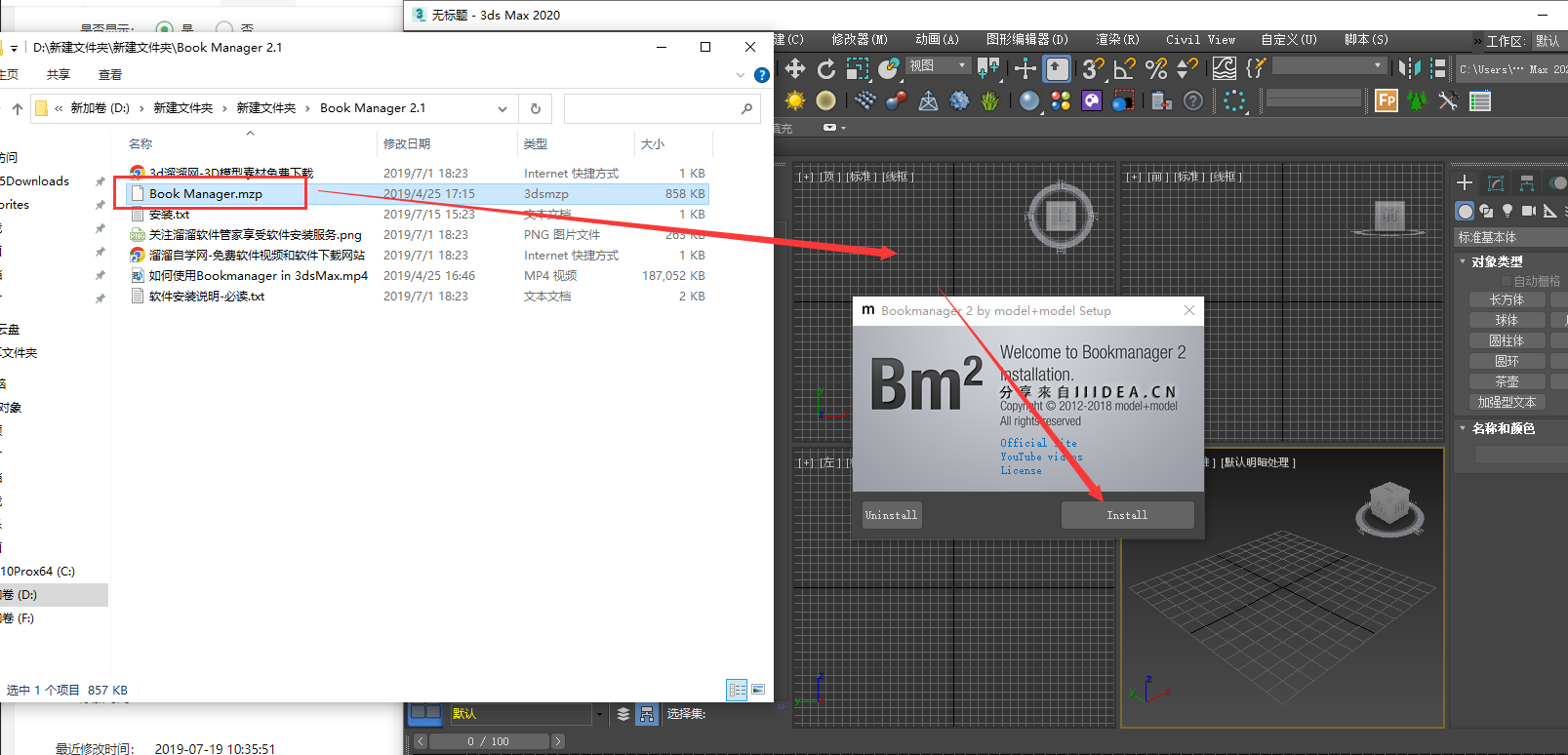
Task: Click Use Pivot Point Center icon
Action: click(988, 68)
